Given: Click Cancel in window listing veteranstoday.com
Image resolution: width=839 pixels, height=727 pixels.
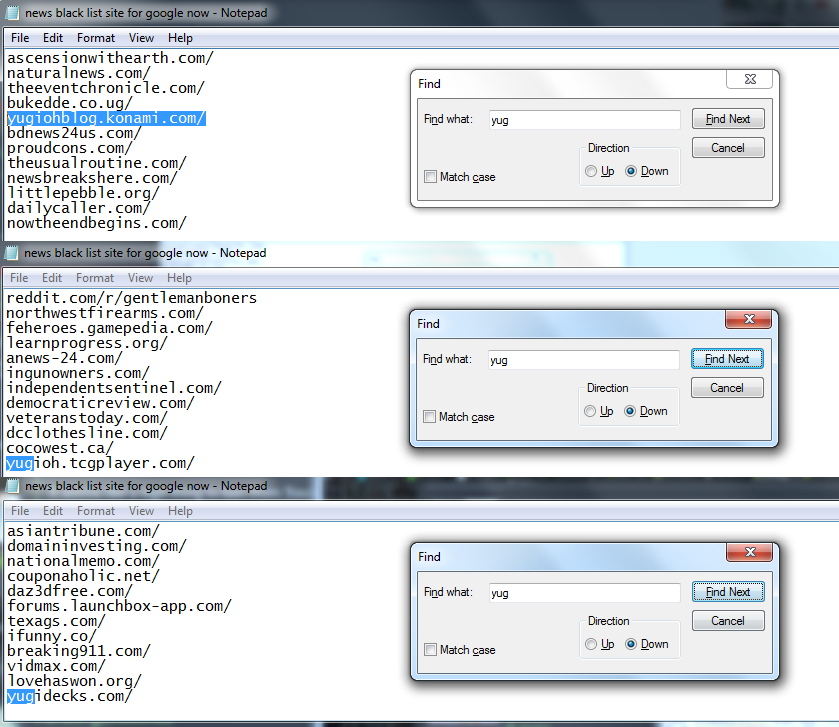Looking at the screenshot, I should 727,387.
